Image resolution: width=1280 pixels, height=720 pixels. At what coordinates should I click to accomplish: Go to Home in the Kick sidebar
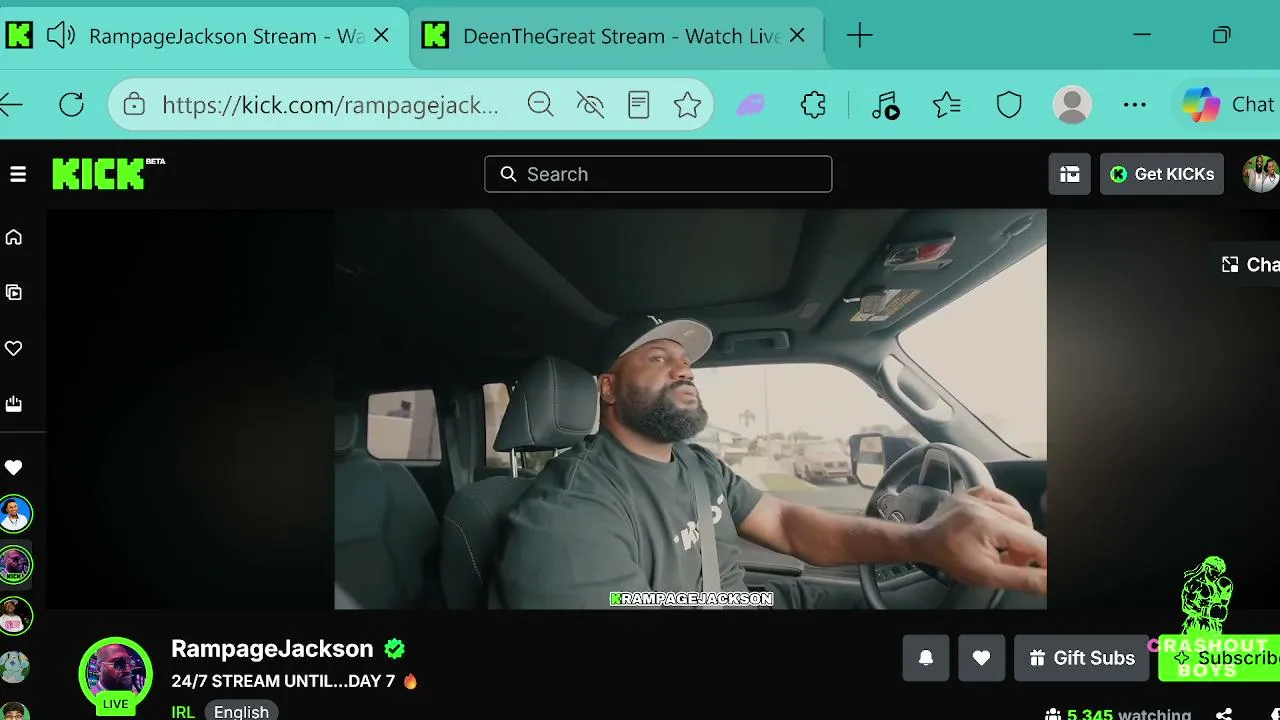[14, 237]
